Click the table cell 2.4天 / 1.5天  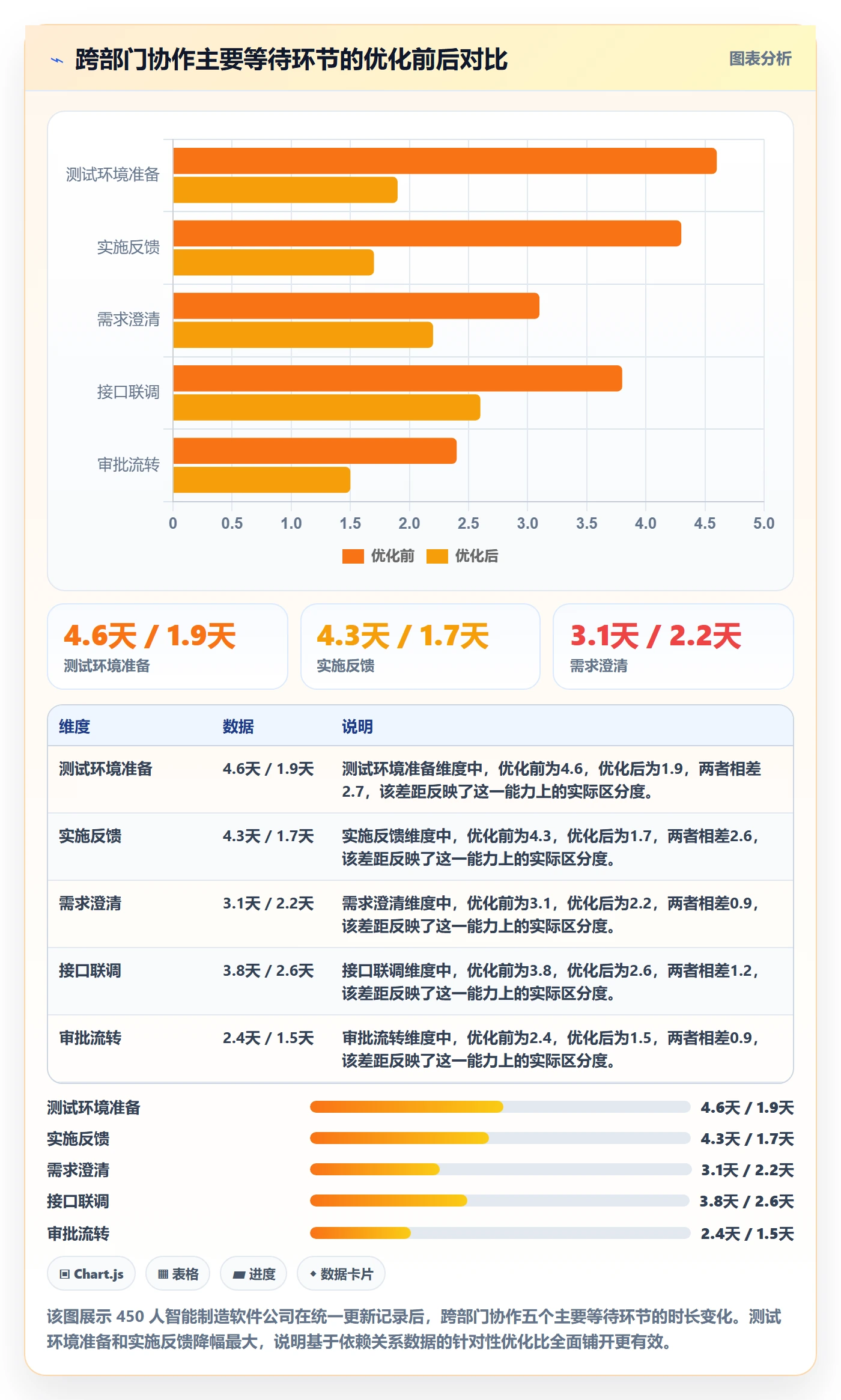[x=269, y=1038]
